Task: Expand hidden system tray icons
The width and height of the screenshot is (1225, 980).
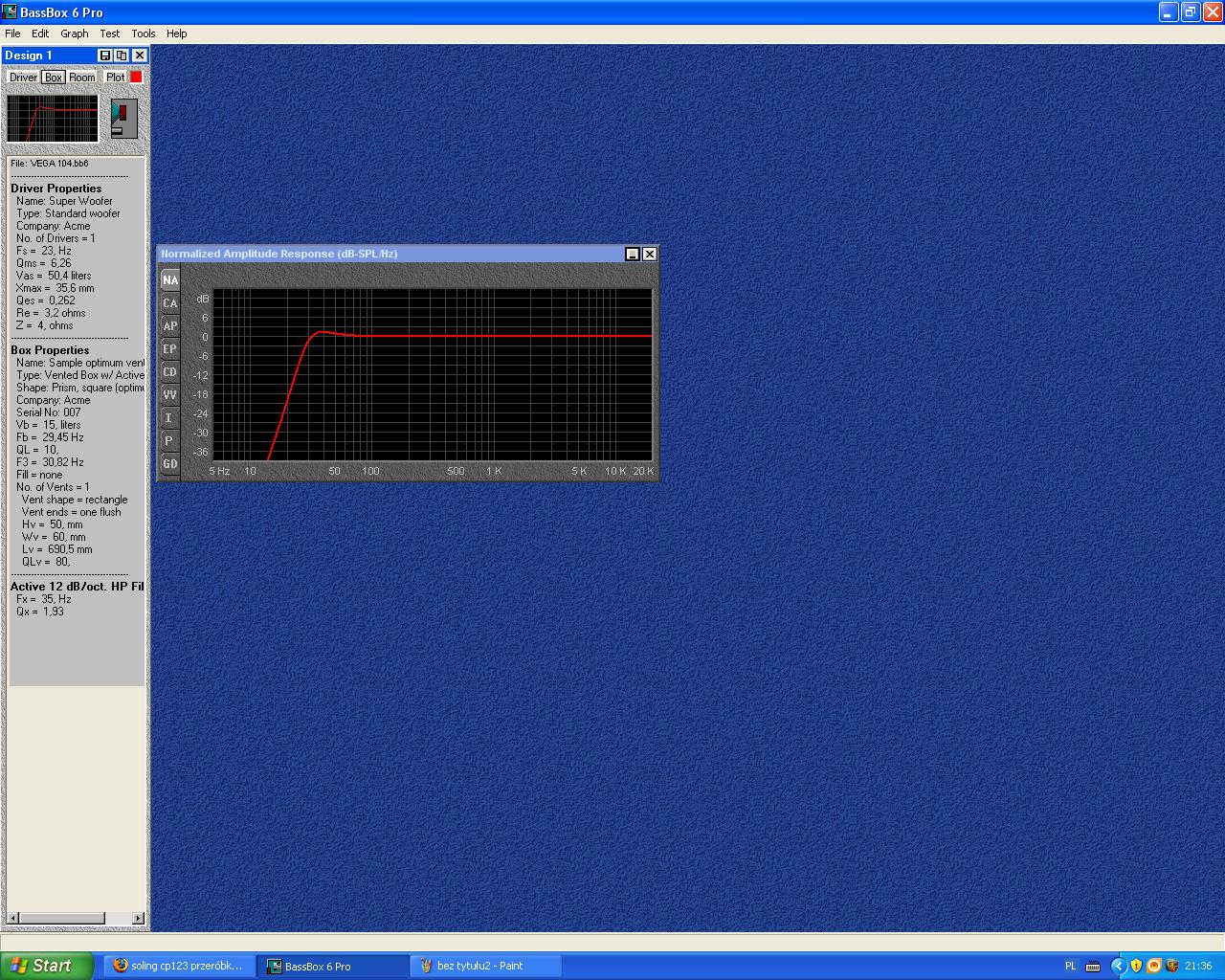Action: tap(1118, 966)
